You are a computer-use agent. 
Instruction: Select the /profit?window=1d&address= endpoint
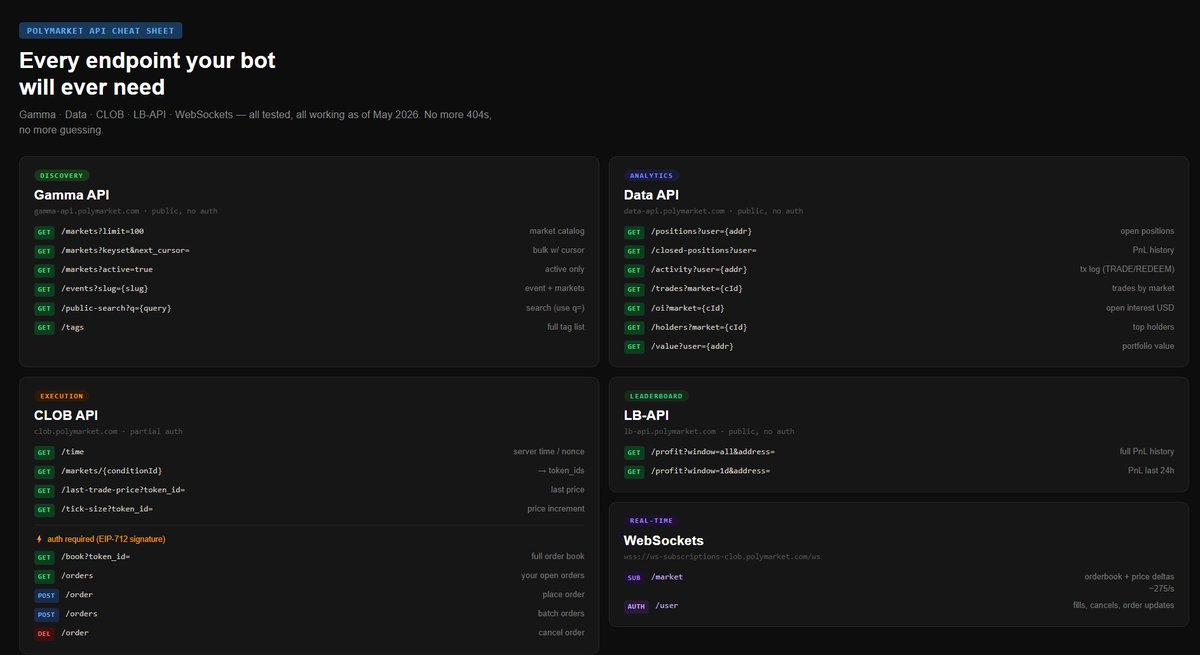[x=710, y=471]
